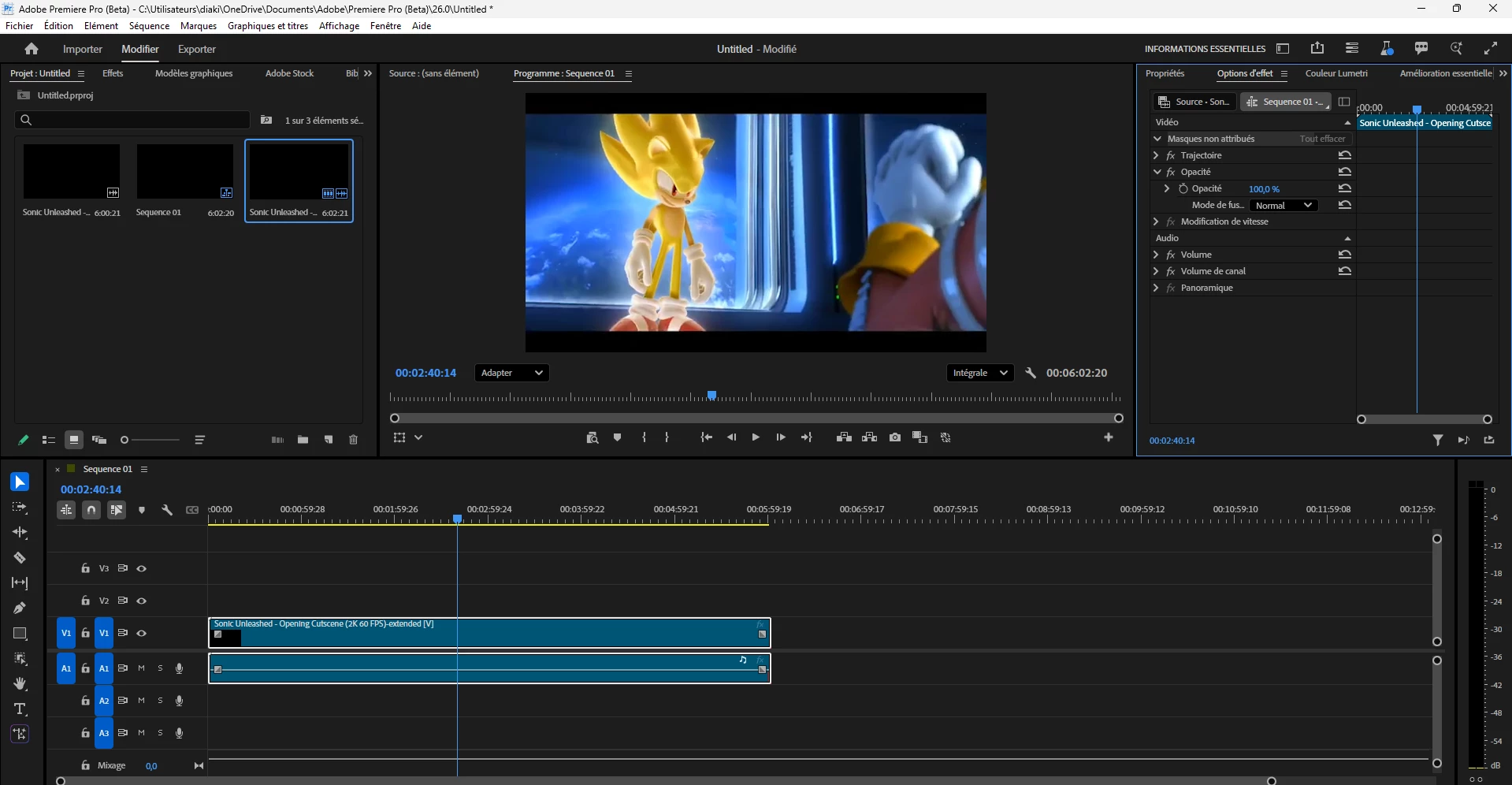Viewport: 1512px width, 785px height.
Task: Create new bin with folder icon
Action: [303, 440]
